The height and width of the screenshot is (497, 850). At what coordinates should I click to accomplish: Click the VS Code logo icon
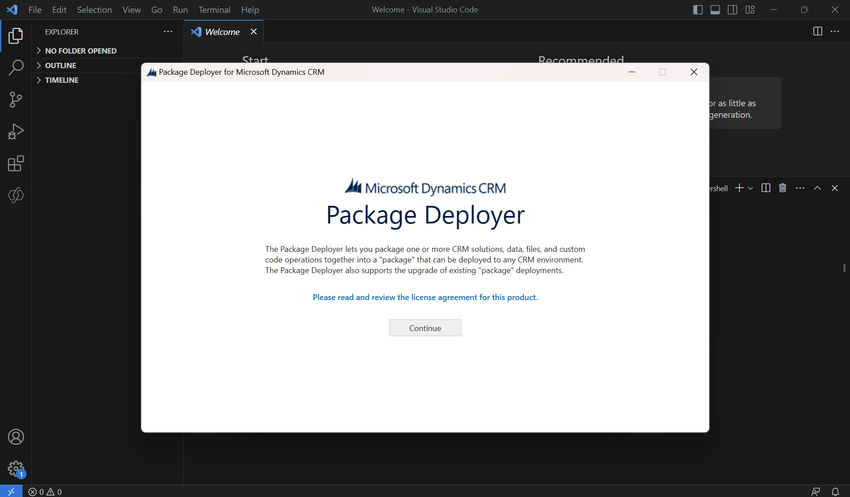click(12, 10)
